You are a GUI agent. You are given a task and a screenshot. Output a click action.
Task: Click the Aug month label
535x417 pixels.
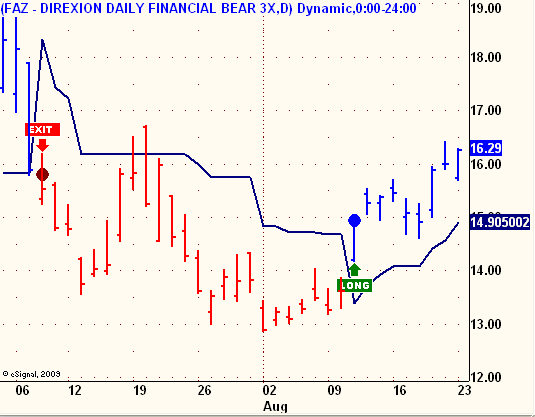(x=275, y=407)
